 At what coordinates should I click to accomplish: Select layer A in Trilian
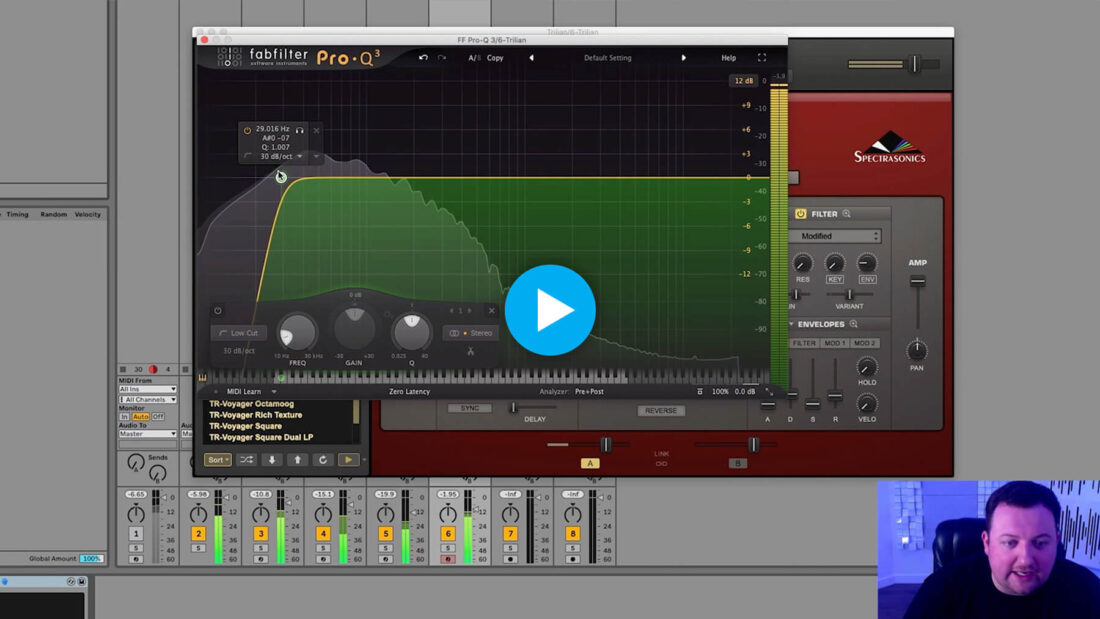click(590, 463)
